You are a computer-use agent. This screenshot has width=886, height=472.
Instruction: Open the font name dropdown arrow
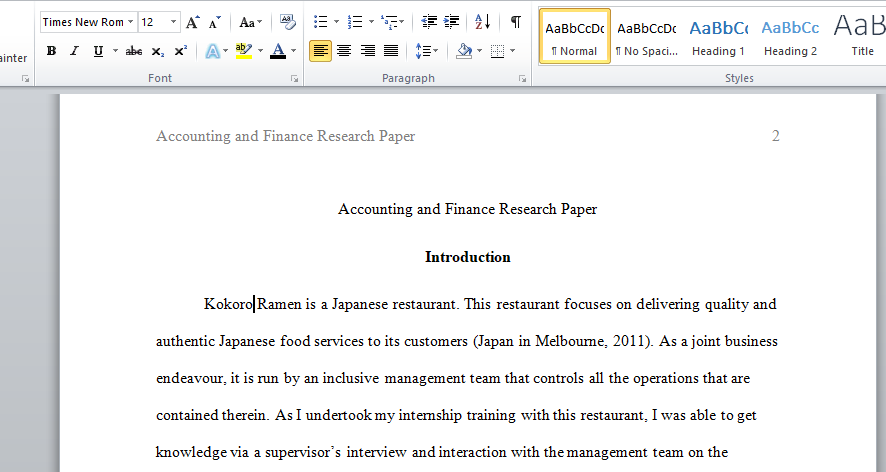[x=131, y=22]
